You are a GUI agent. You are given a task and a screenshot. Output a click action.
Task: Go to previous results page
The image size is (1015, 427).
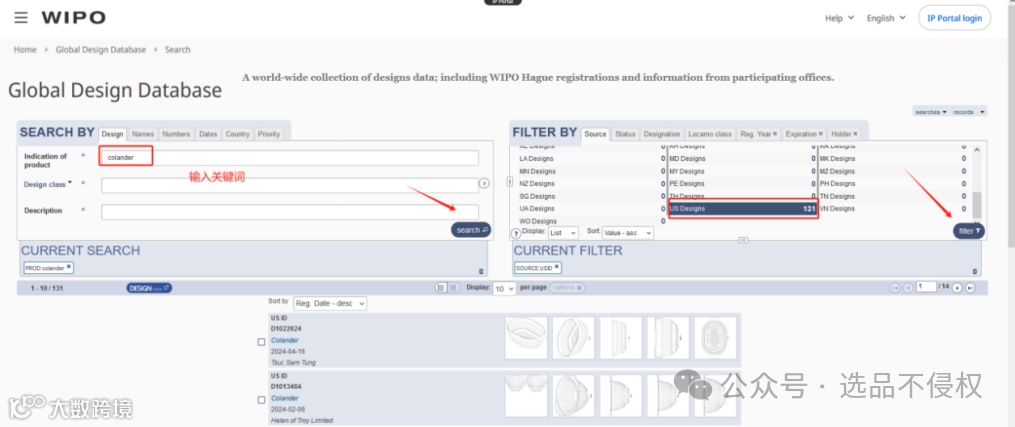[x=908, y=288]
